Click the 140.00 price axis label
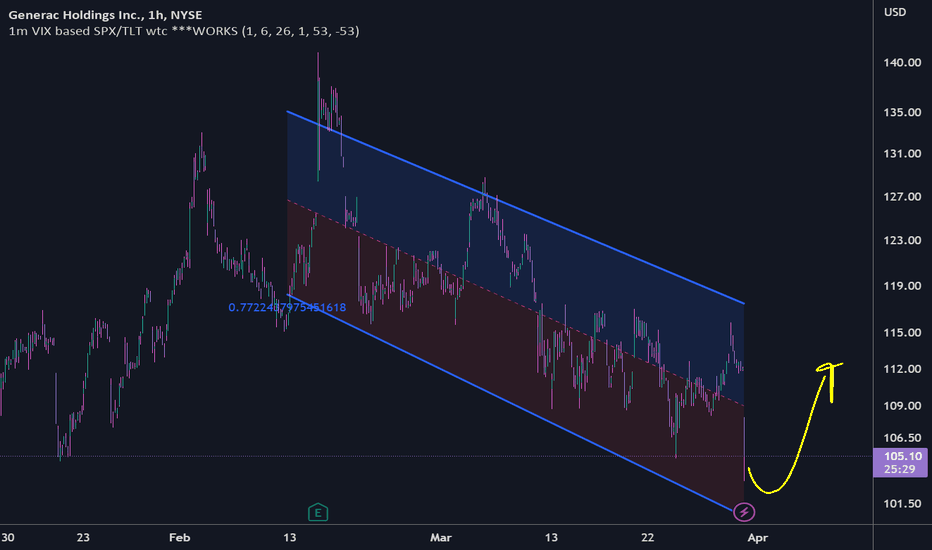The width and height of the screenshot is (932, 550). [902, 62]
